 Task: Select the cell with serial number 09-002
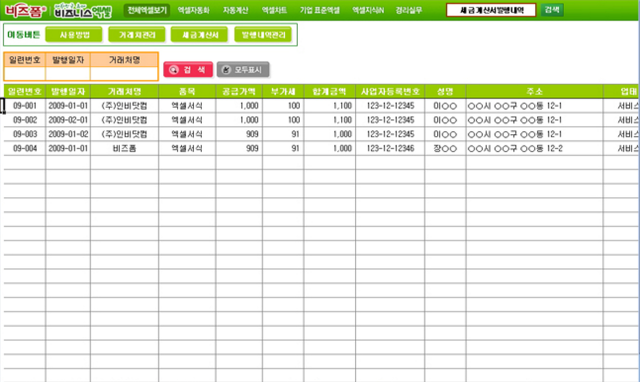[25, 120]
